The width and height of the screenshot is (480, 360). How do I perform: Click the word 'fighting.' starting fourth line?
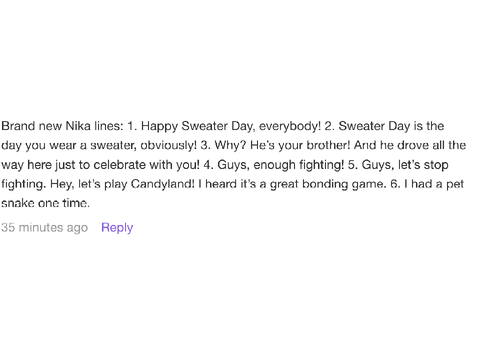[24, 184]
